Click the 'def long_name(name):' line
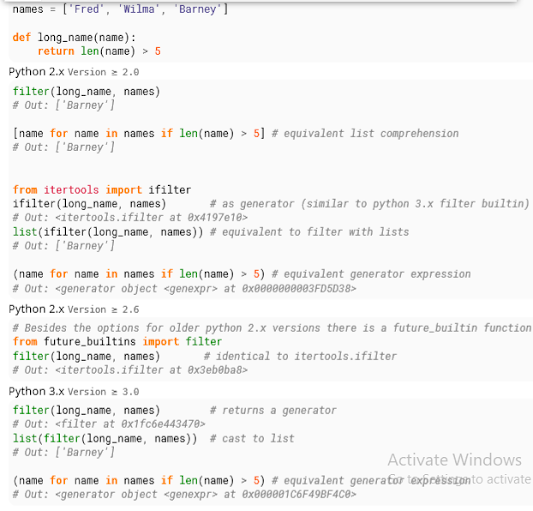Screen dimensions: 533x511 click(x=74, y=37)
